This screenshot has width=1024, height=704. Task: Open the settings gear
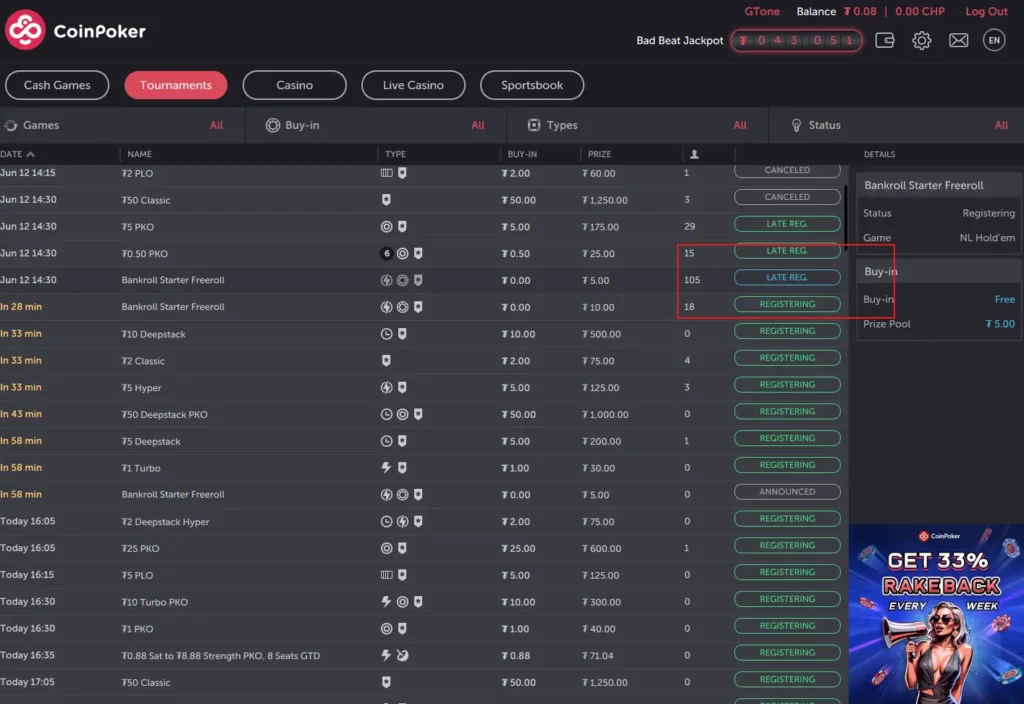tap(921, 40)
